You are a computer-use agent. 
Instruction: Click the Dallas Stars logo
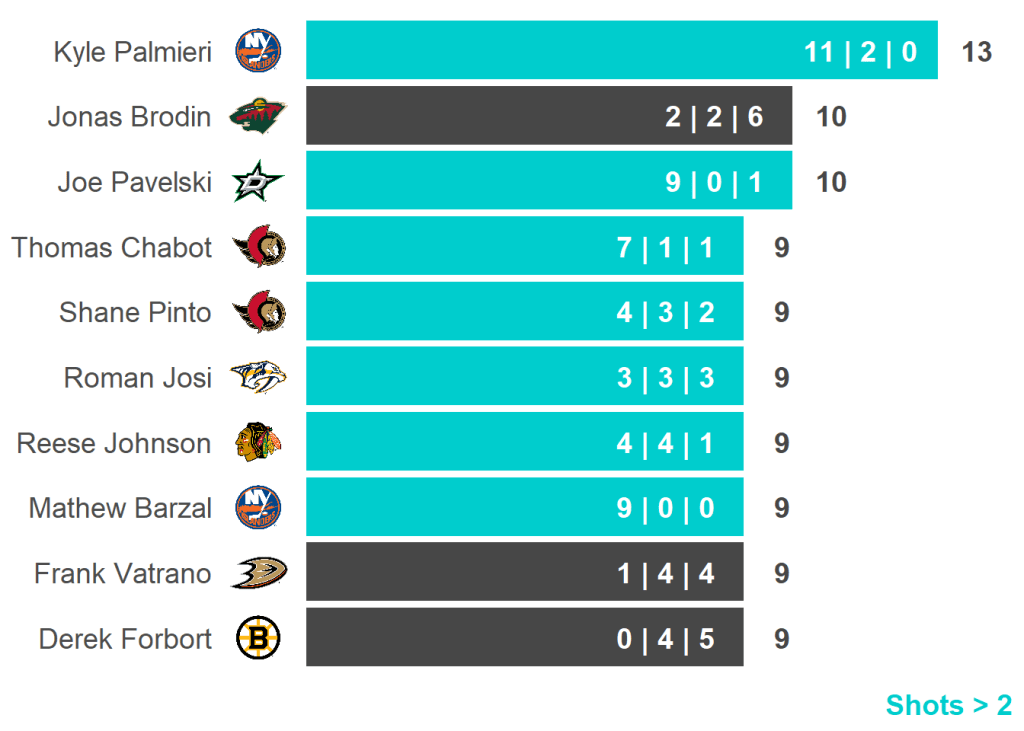(258, 182)
